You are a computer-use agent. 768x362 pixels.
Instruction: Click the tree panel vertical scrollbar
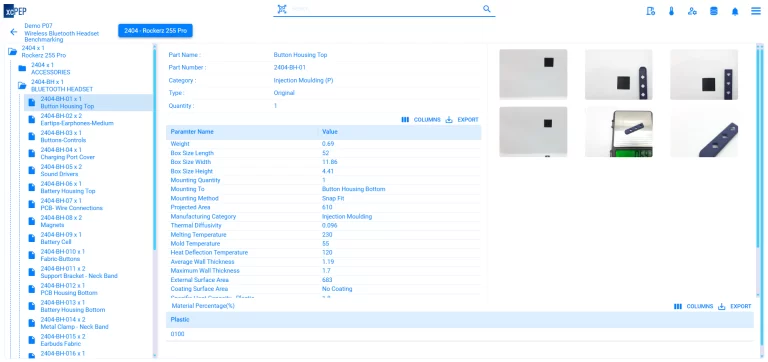pyautogui.click(x=155, y=147)
